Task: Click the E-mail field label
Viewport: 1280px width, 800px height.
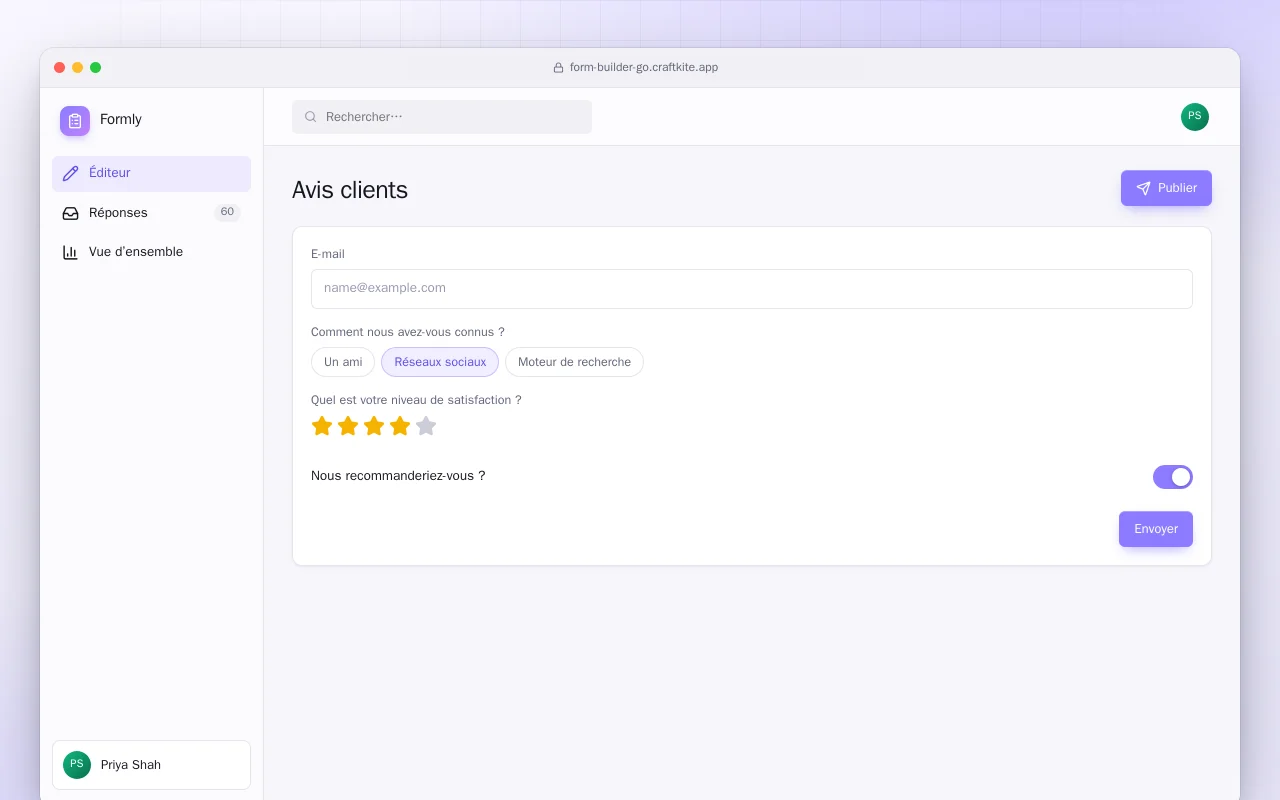Action: pyautogui.click(x=328, y=254)
